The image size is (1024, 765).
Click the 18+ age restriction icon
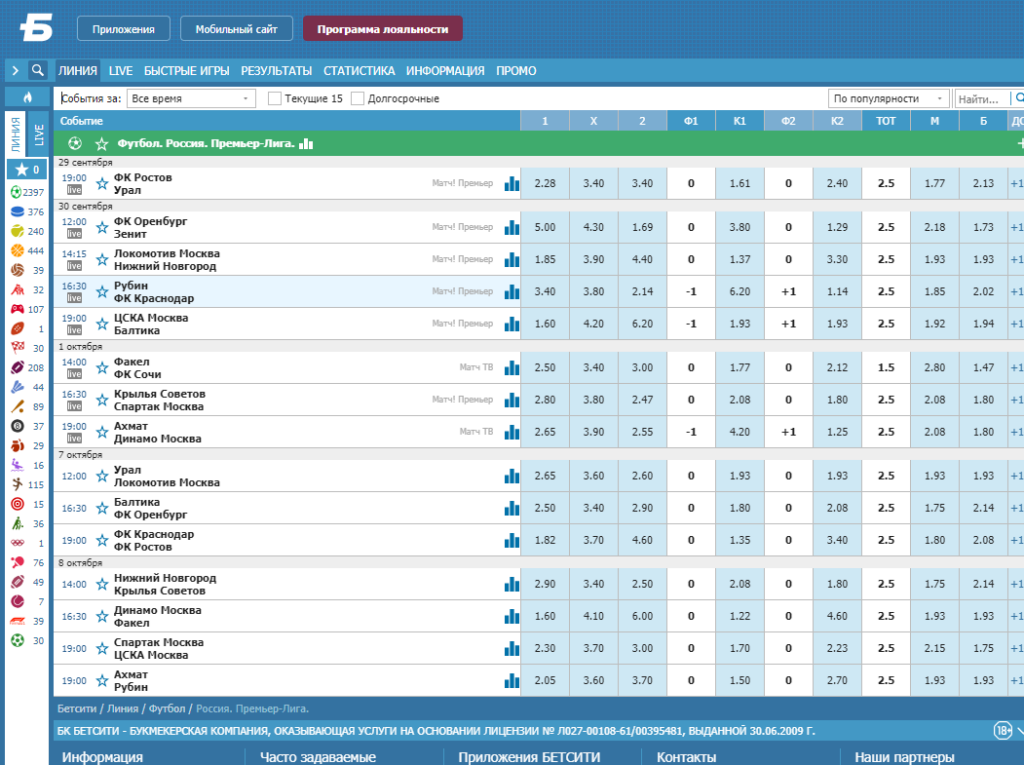pos(1003,730)
